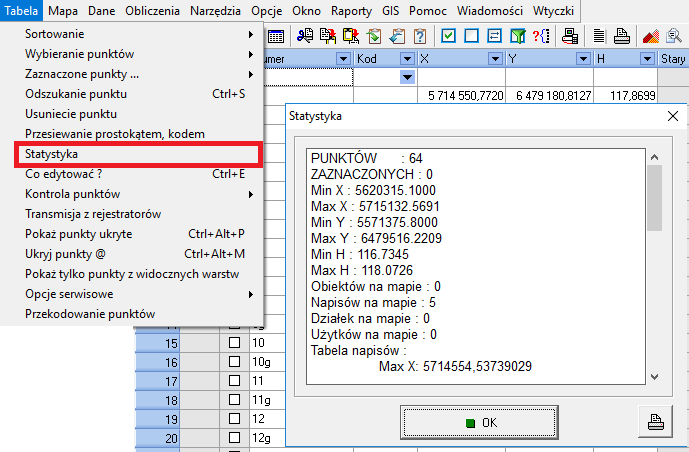The image size is (689, 452).
Task: Click the Statystyka scroll up arrow
Action: click(x=654, y=157)
